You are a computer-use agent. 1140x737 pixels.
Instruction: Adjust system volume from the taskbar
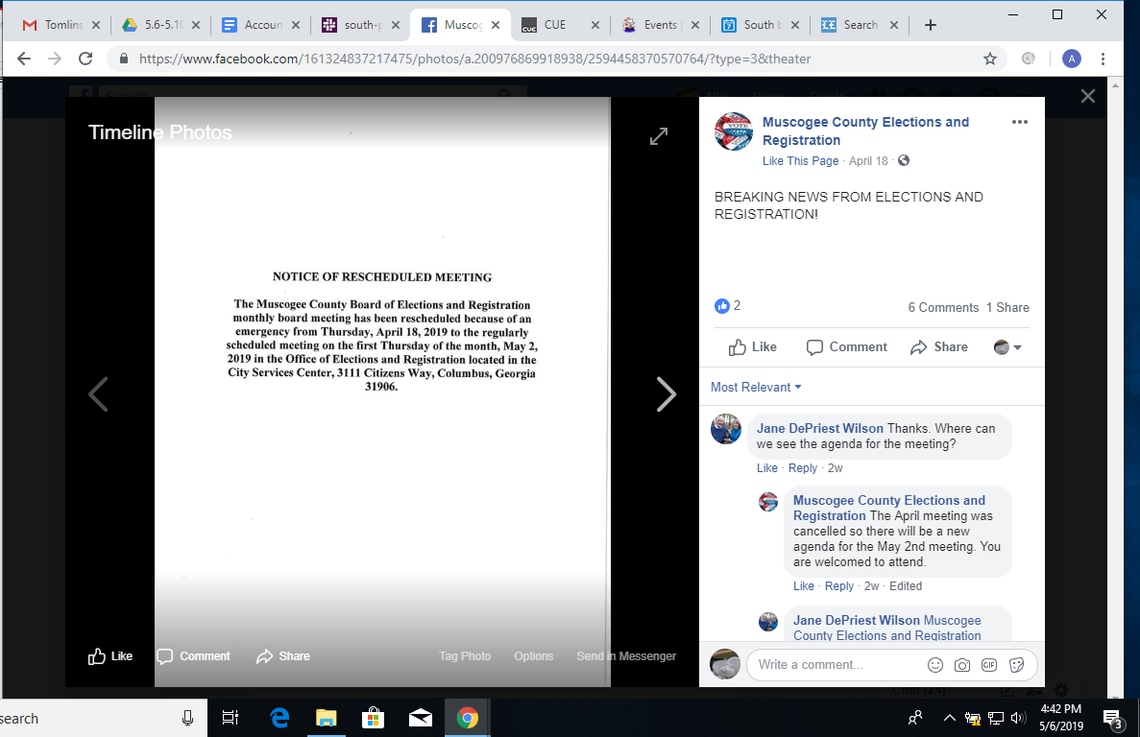click(x=1018, y=717)
